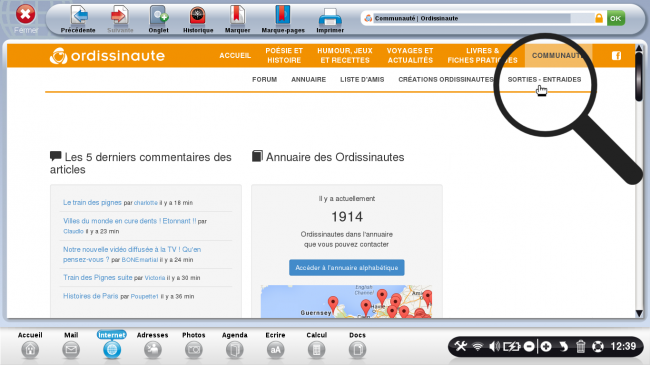Click the Wi-Fi tray icon
Image resolution: width=650 pixels, height=365 pixels.
478,346
